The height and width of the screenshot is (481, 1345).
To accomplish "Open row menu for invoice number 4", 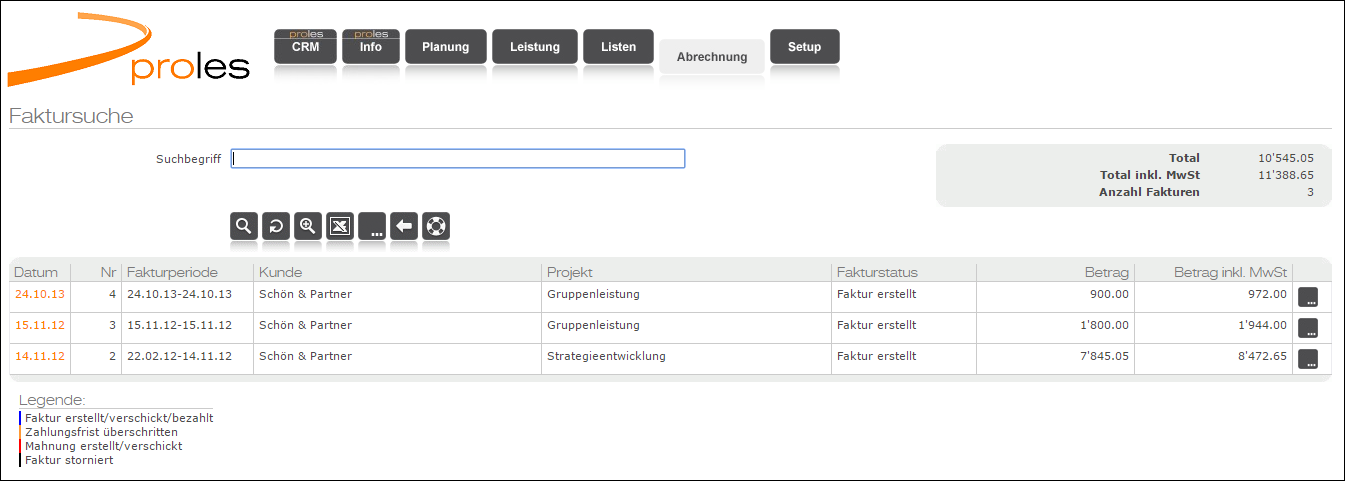I will [x=1308, y=297].
